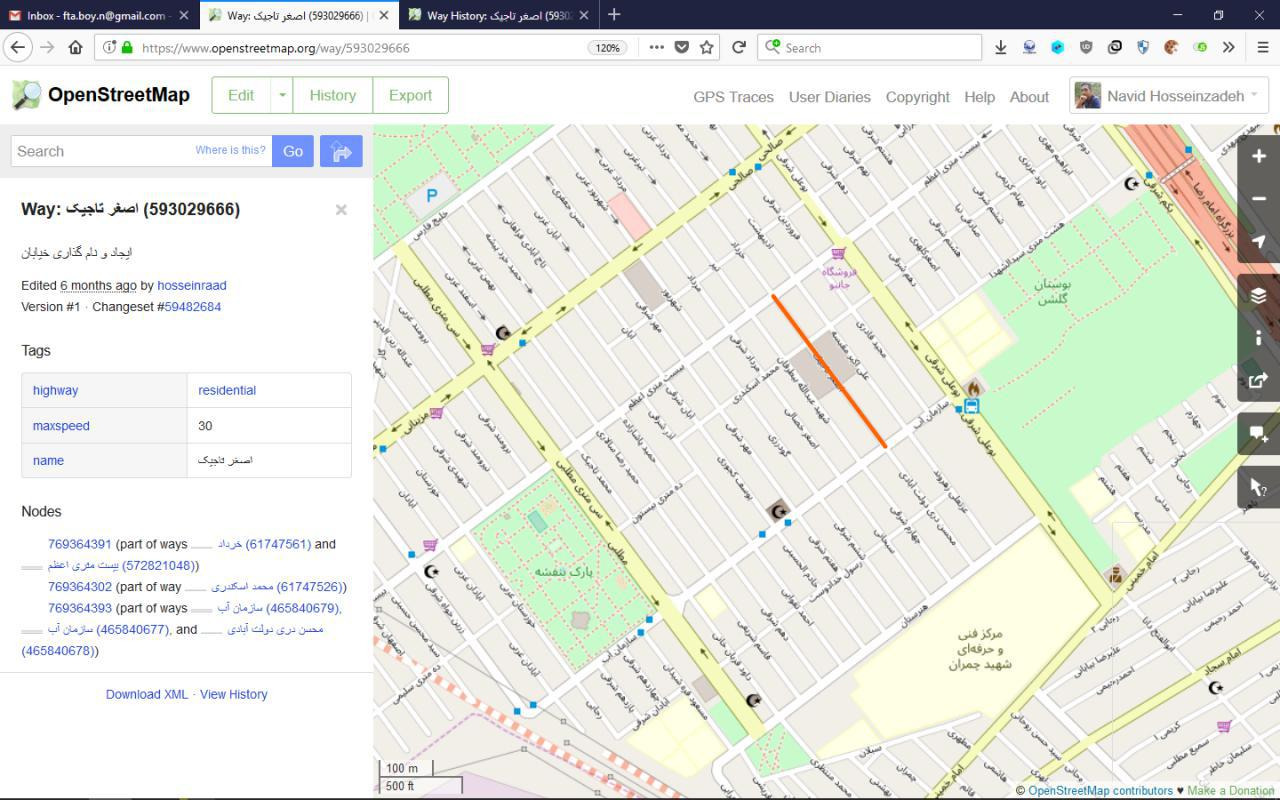Screen dimensions: 1280x800
Task: Click the maxspeed tag key link
Action: (61, 425)
